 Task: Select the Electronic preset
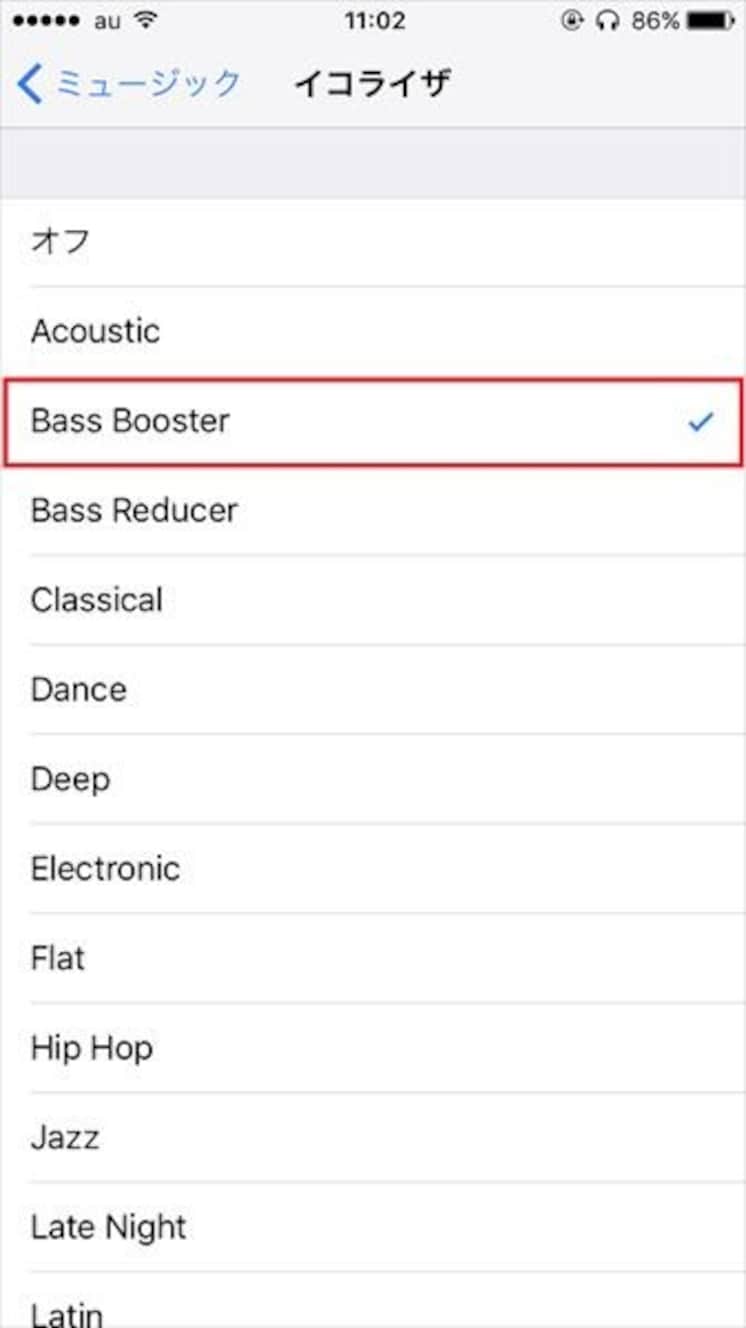pos(373,869)
